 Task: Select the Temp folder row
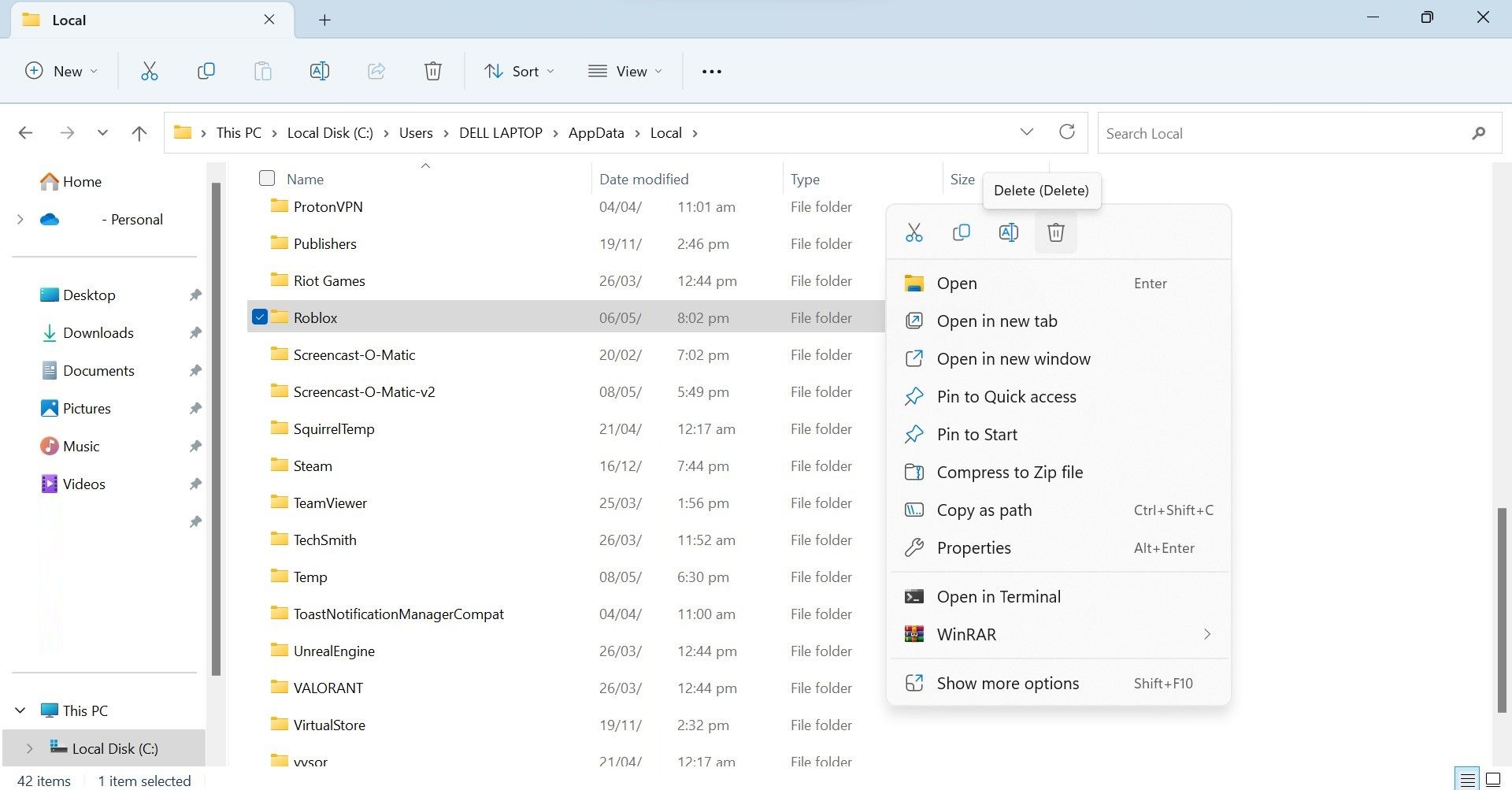pos(566,577)
